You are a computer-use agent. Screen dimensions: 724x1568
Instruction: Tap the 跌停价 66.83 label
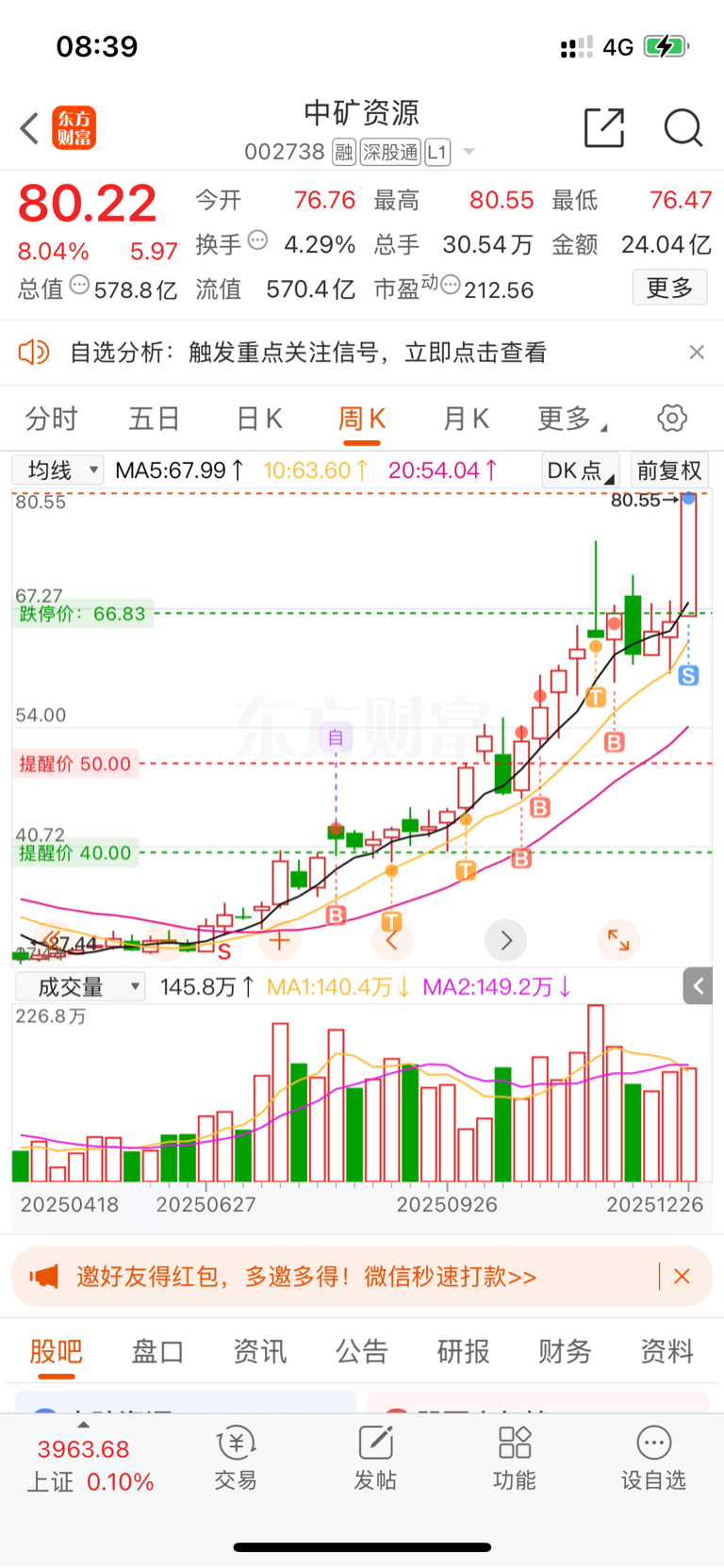click(83, 614)
